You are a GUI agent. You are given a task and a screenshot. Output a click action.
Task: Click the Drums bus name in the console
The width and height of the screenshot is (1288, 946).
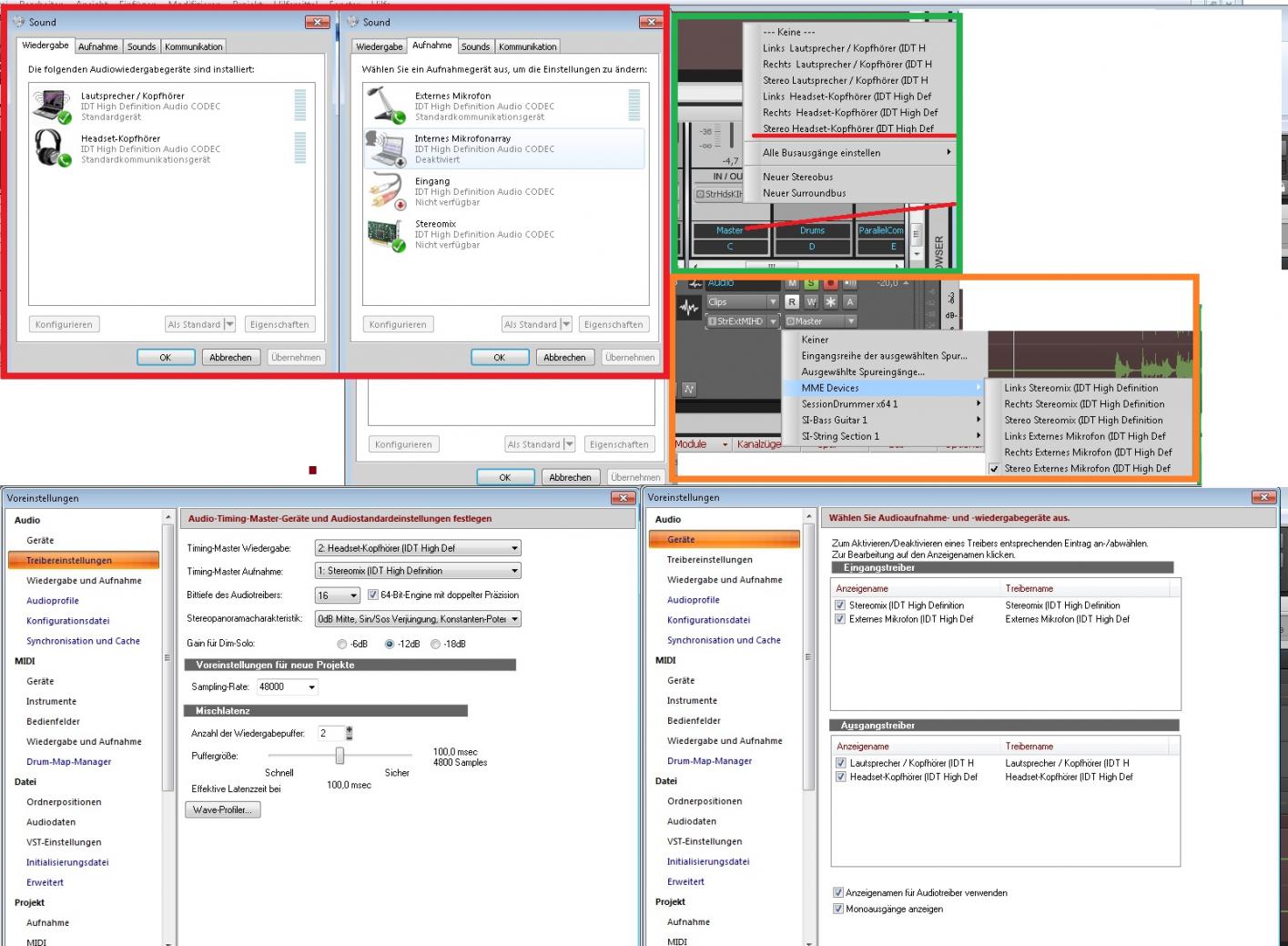coord(812,230)
